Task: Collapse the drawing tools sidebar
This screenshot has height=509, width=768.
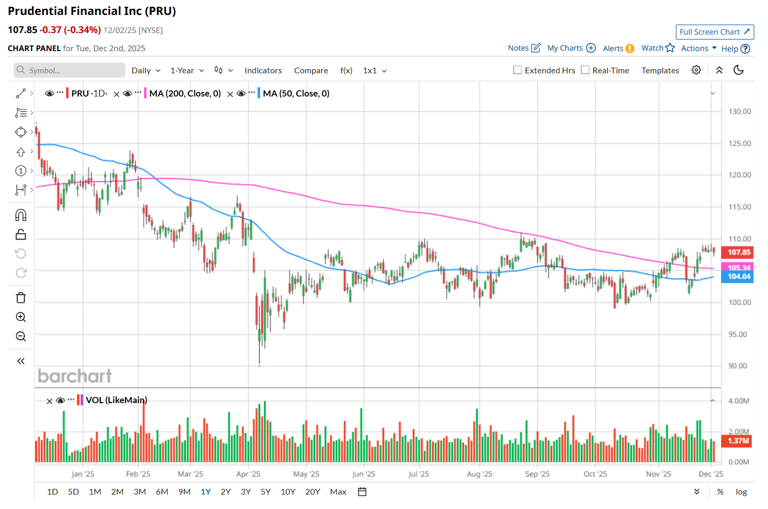Action: tap(20, 361)
